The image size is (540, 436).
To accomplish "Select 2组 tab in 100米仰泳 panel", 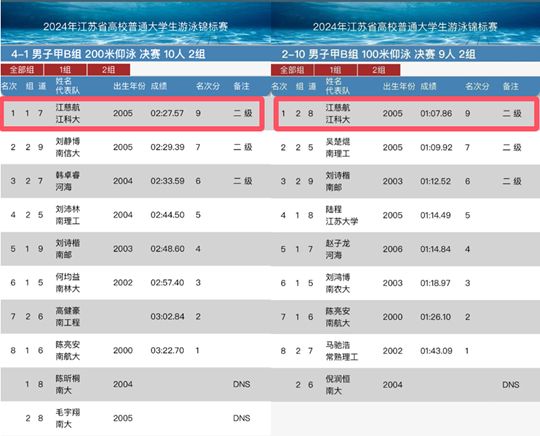I will point(379,70).
